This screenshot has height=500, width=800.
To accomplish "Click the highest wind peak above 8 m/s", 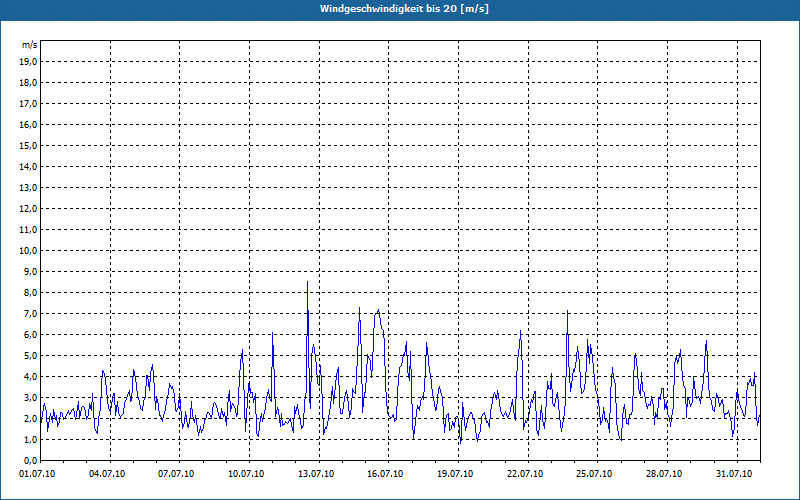I will click(307, 282).
